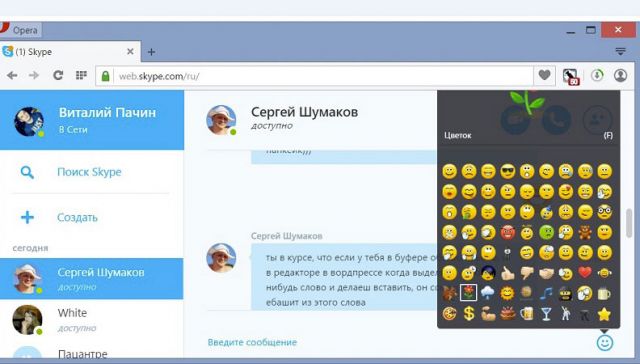Insert the angel halo emoticon
Image resolution: width=640 pixels, height=364 pixels.
pyautogui.click(x=527, y=232)
